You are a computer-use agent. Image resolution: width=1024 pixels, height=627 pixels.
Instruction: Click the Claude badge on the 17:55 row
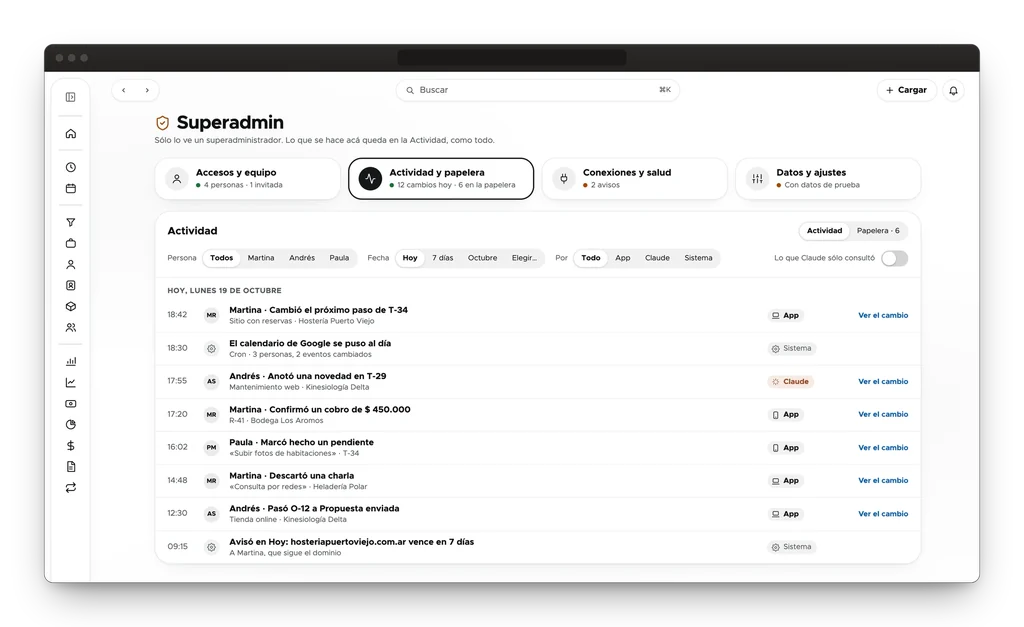coord(790,381)
